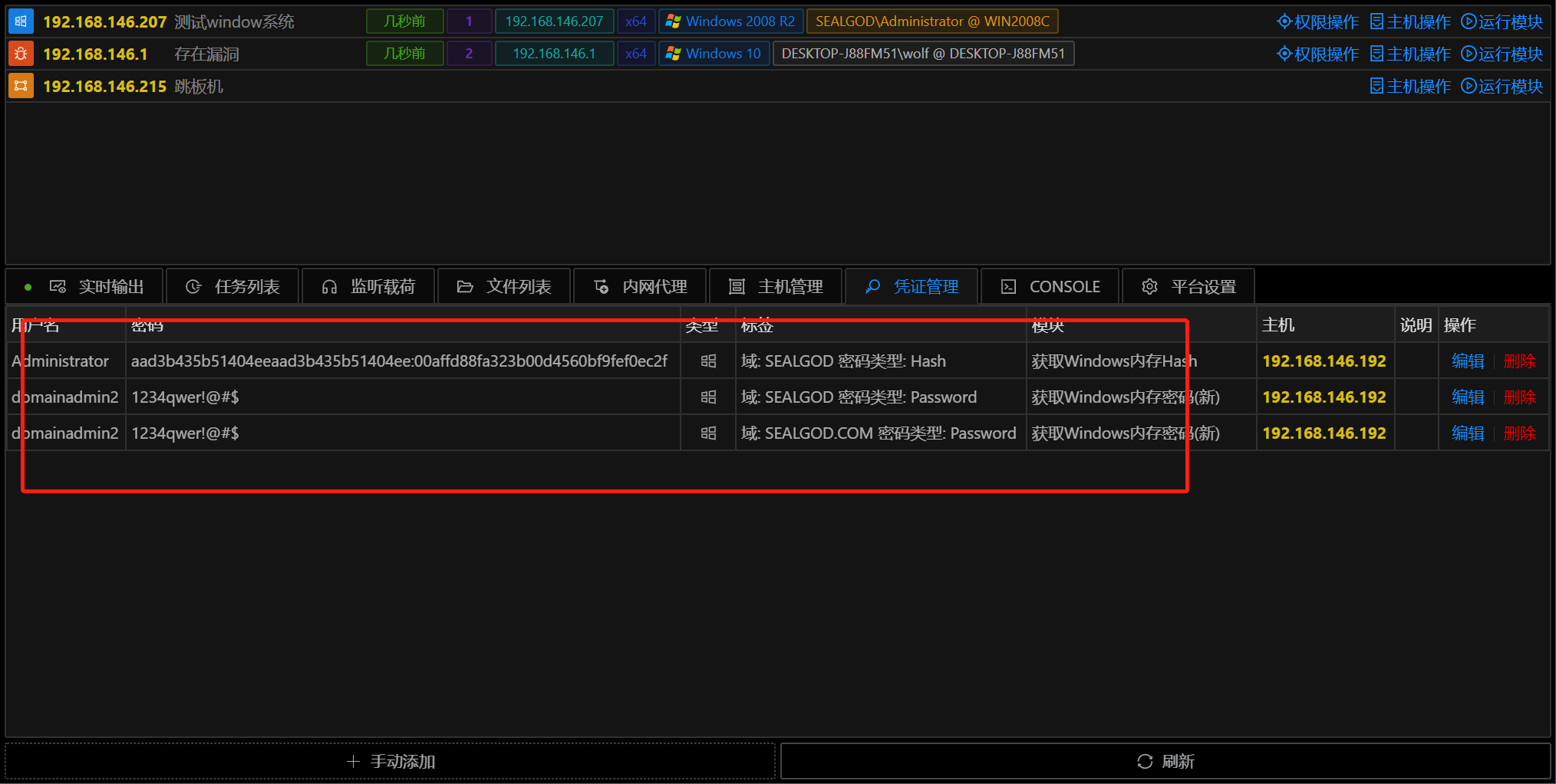Click the teal 192.168.146.1 session address tag
This screenshot has height=784, width=1556.
pos(554,54)
